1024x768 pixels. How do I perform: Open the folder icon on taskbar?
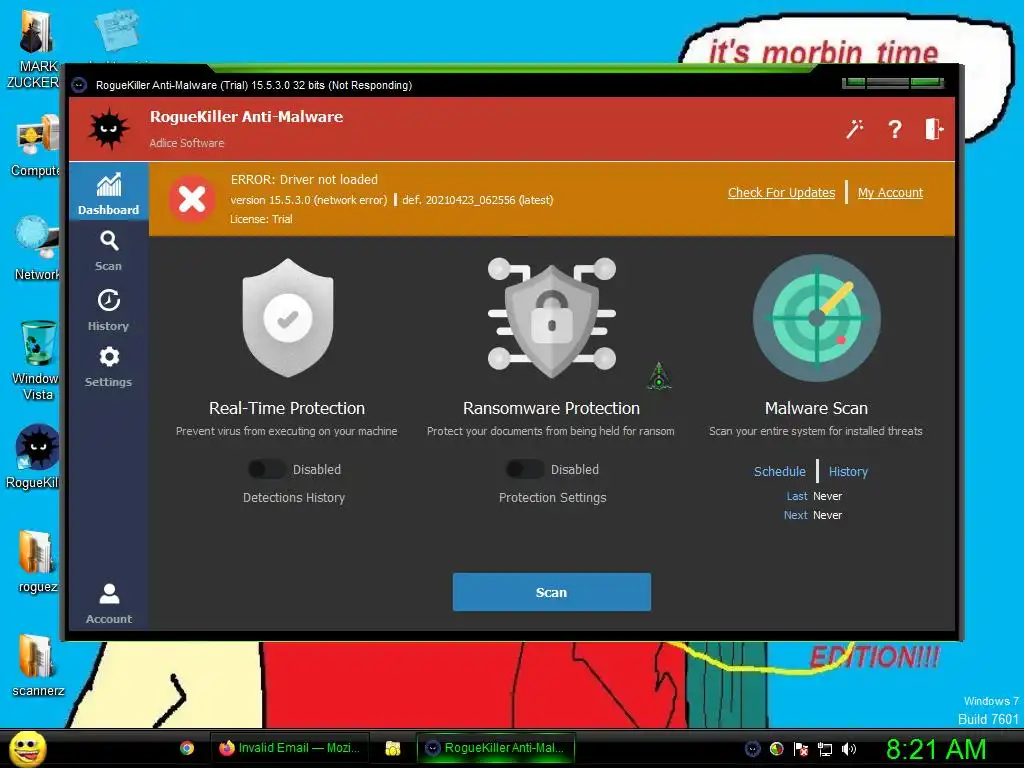pyautogui.click(x=392, y=748)
